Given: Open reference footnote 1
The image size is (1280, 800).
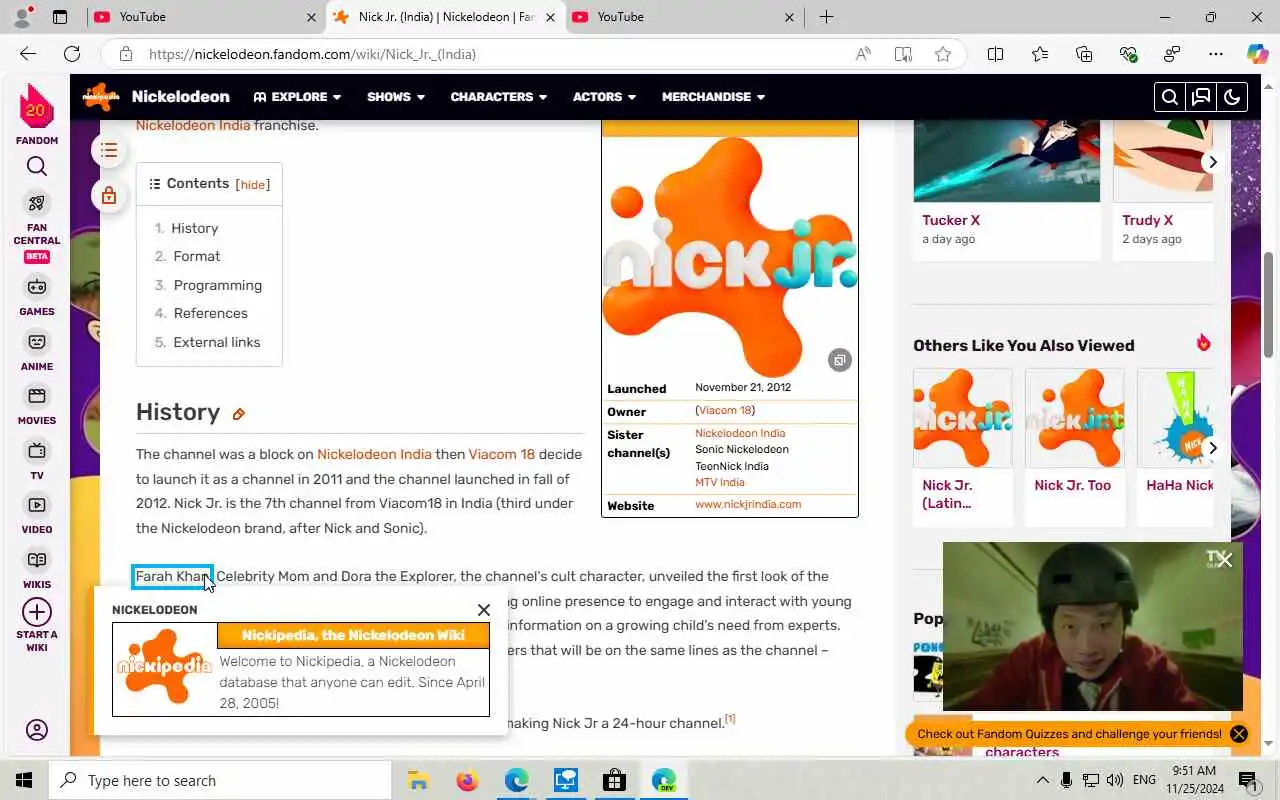Looking at the screenshot, I should 730,719.
